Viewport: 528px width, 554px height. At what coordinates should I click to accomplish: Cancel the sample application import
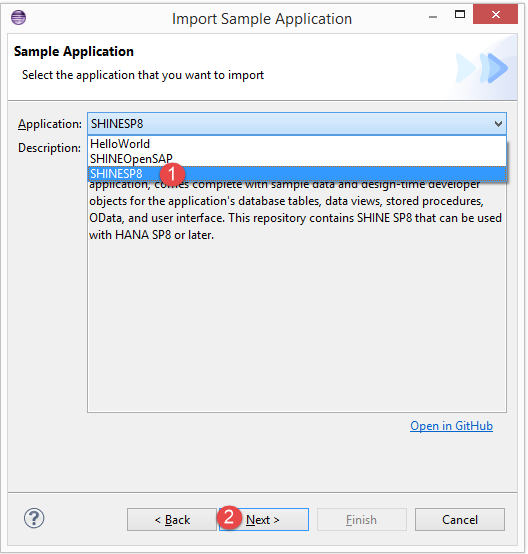[460, 520]
